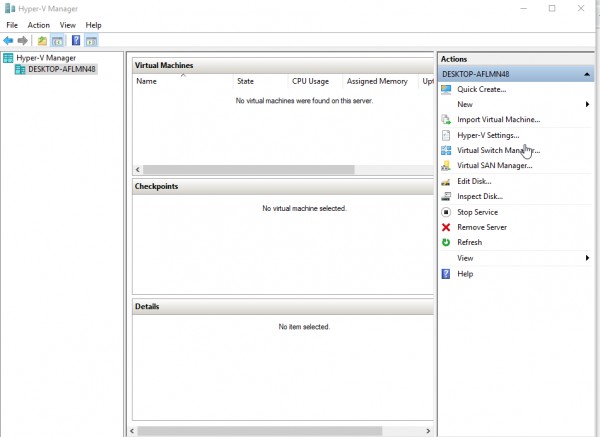The height and width of the screenshot is (437, 600).
Task: Click the DESKTOP-AFLMN48 server tree icon
Action: (x=20, y=69)
